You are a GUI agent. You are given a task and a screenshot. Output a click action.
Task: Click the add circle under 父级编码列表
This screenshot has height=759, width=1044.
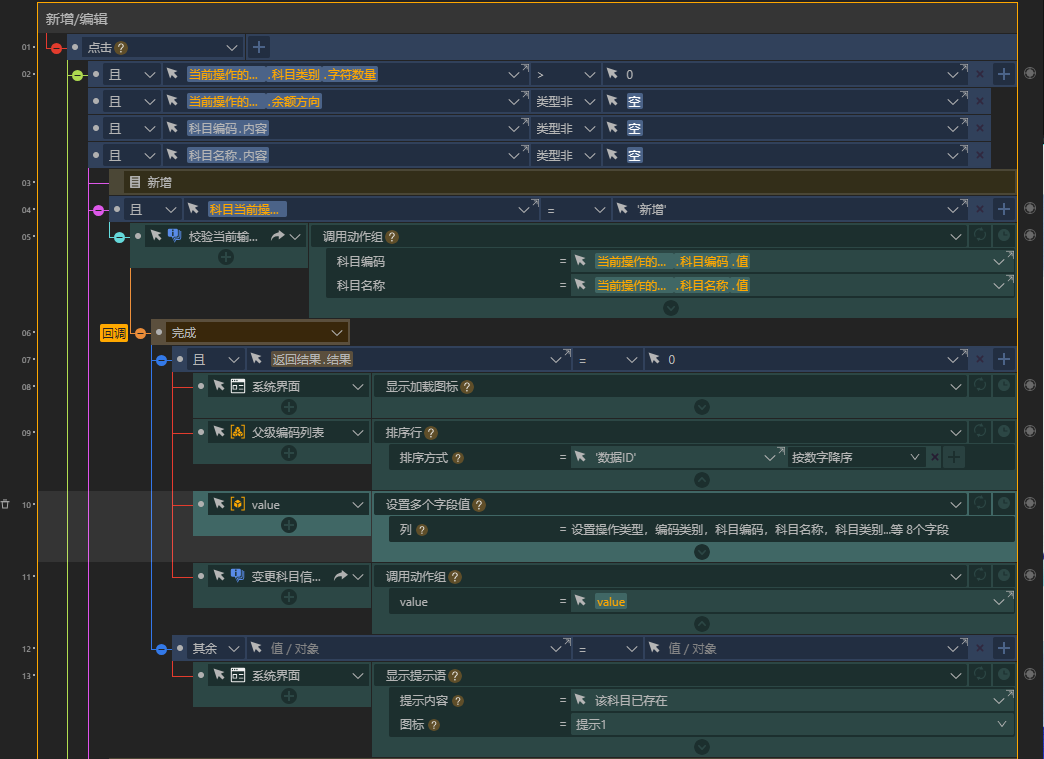tap(288, 453)
